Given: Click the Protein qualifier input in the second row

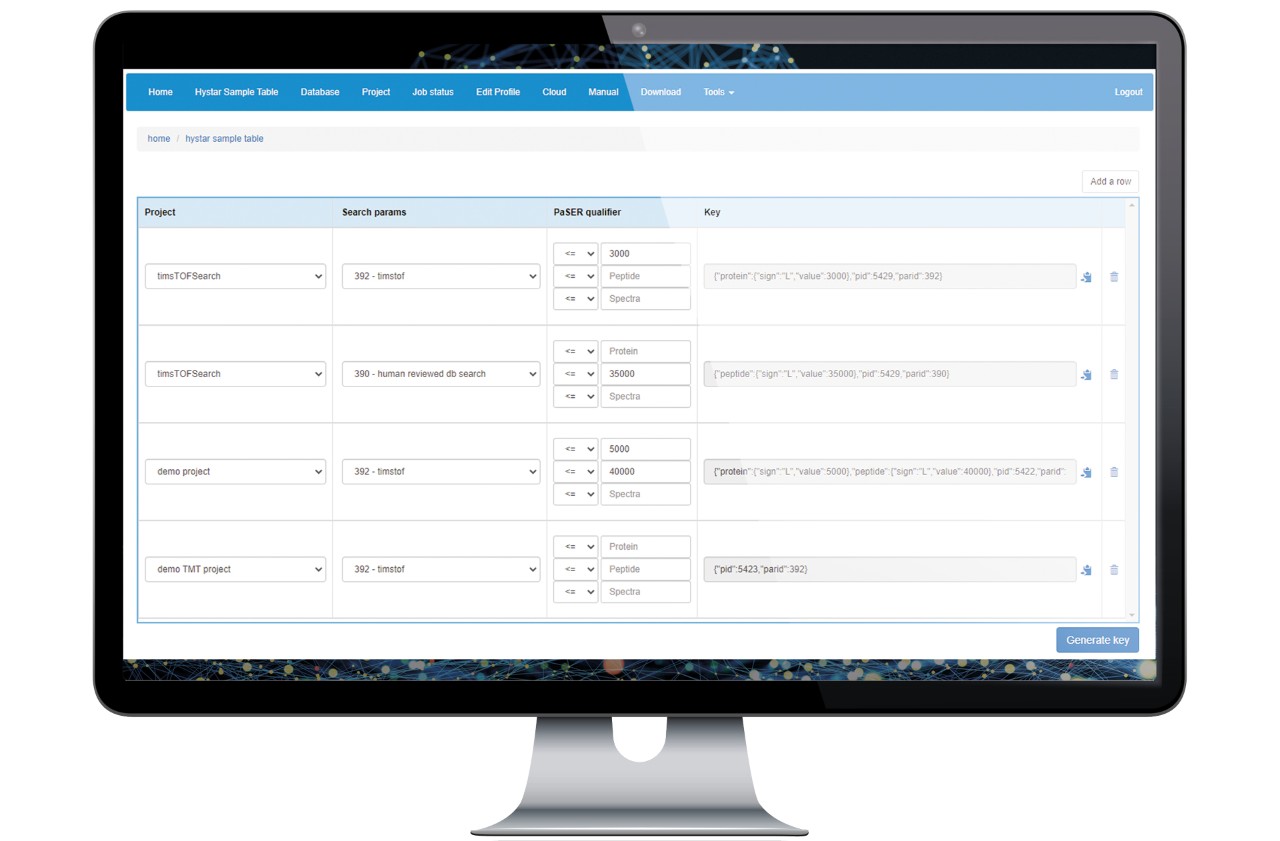Looking at the screenshot, I should pyautogui.click(x=645, y=350).
